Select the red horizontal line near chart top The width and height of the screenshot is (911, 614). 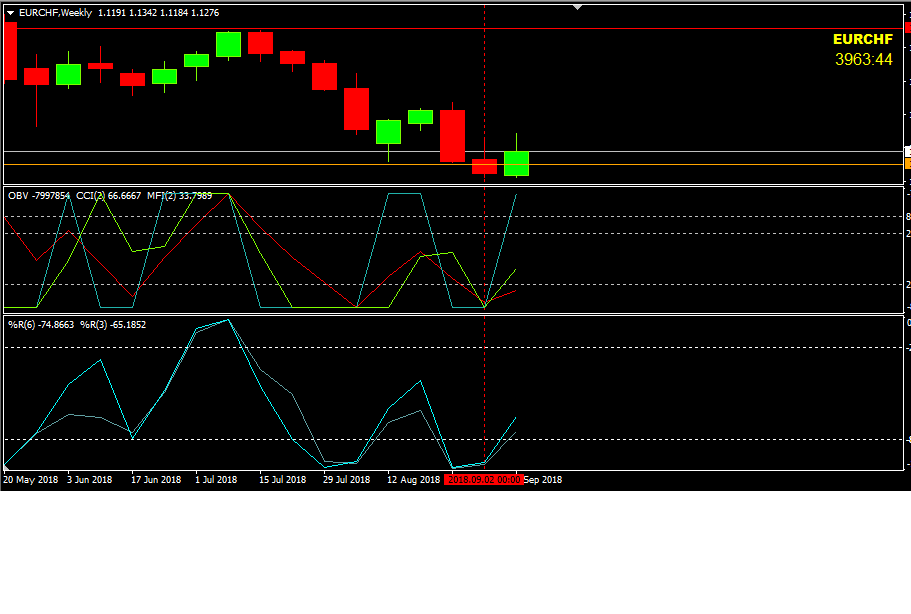[x=453, y=28]
